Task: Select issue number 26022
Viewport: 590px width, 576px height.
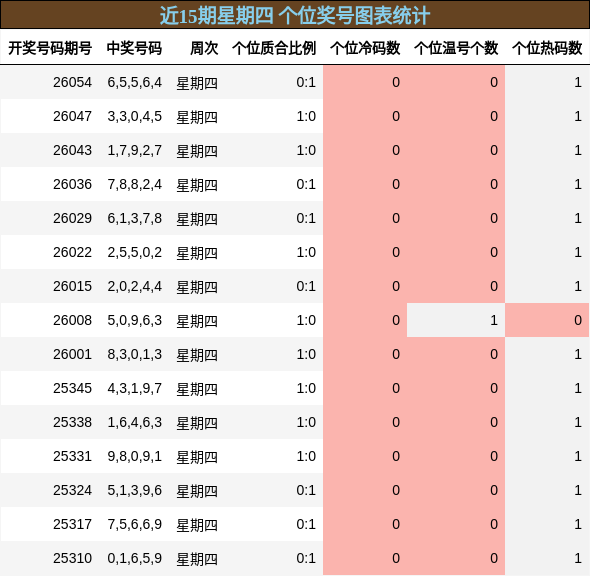Action: click(x=72, y=252)
